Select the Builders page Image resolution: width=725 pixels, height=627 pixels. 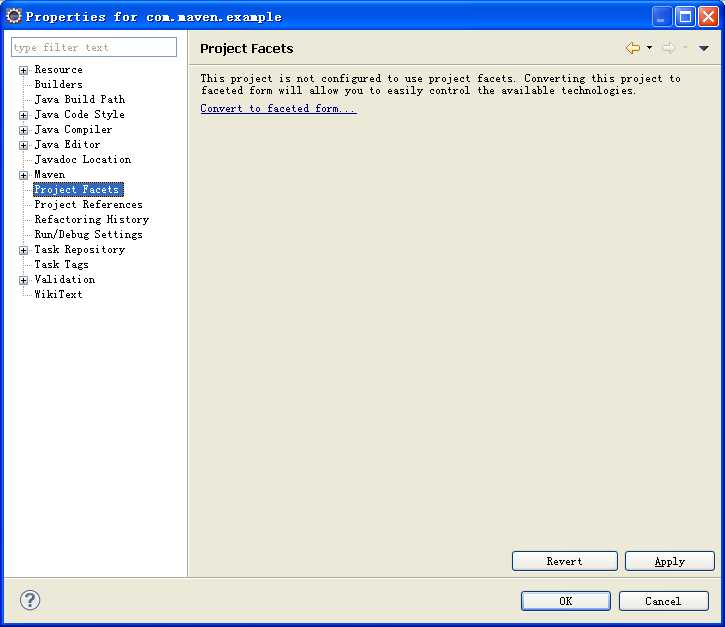tap(59, 85)
